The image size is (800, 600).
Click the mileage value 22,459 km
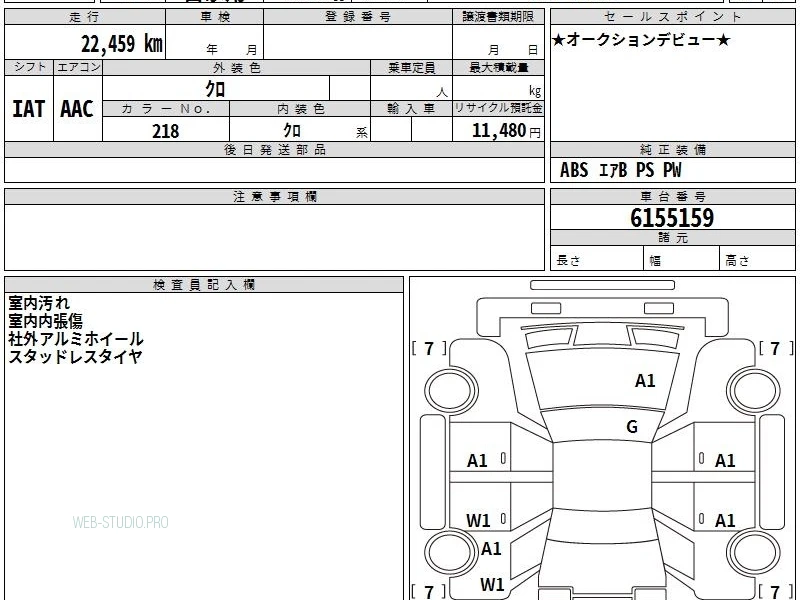[x=121, y=43]
